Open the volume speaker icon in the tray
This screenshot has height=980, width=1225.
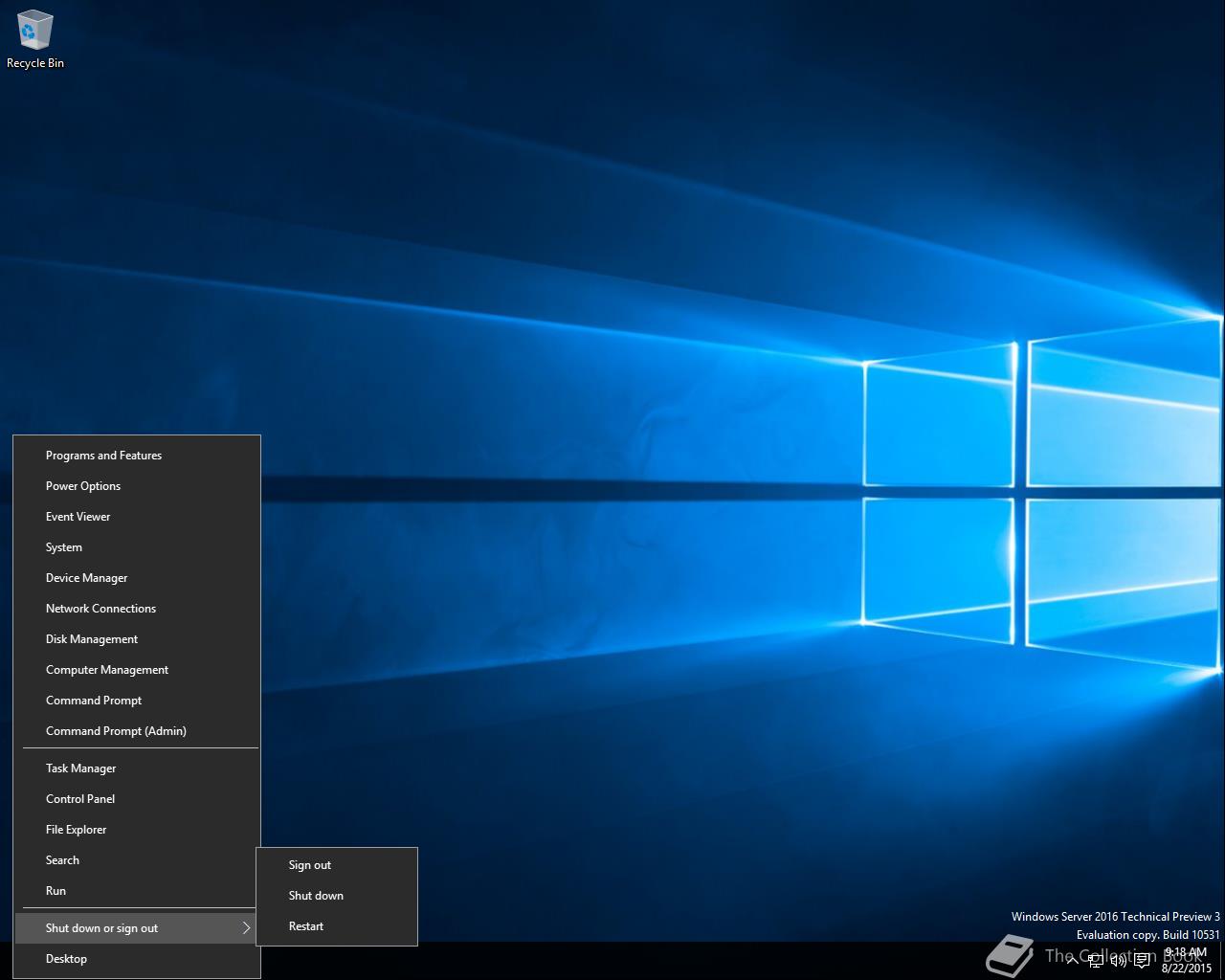point(1119,961)
